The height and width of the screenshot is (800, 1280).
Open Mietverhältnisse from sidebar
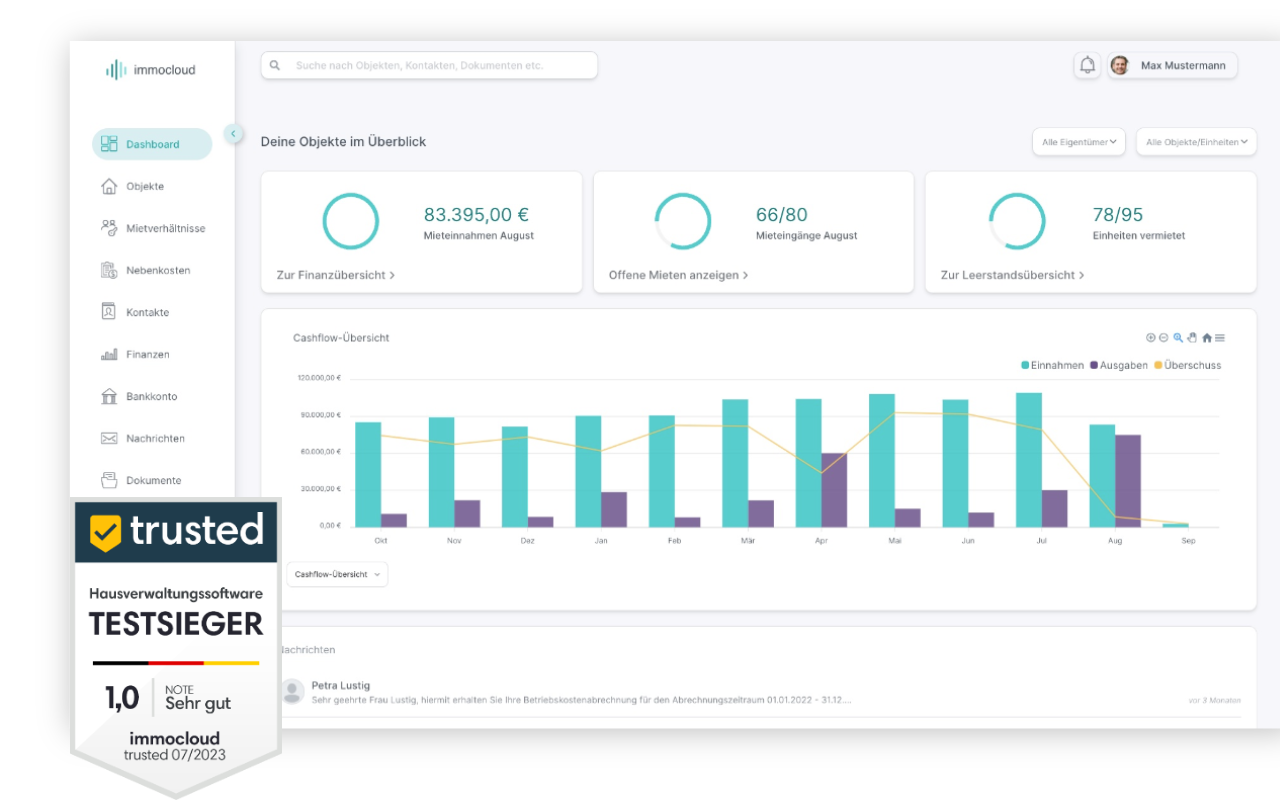[x=165, y=228]
